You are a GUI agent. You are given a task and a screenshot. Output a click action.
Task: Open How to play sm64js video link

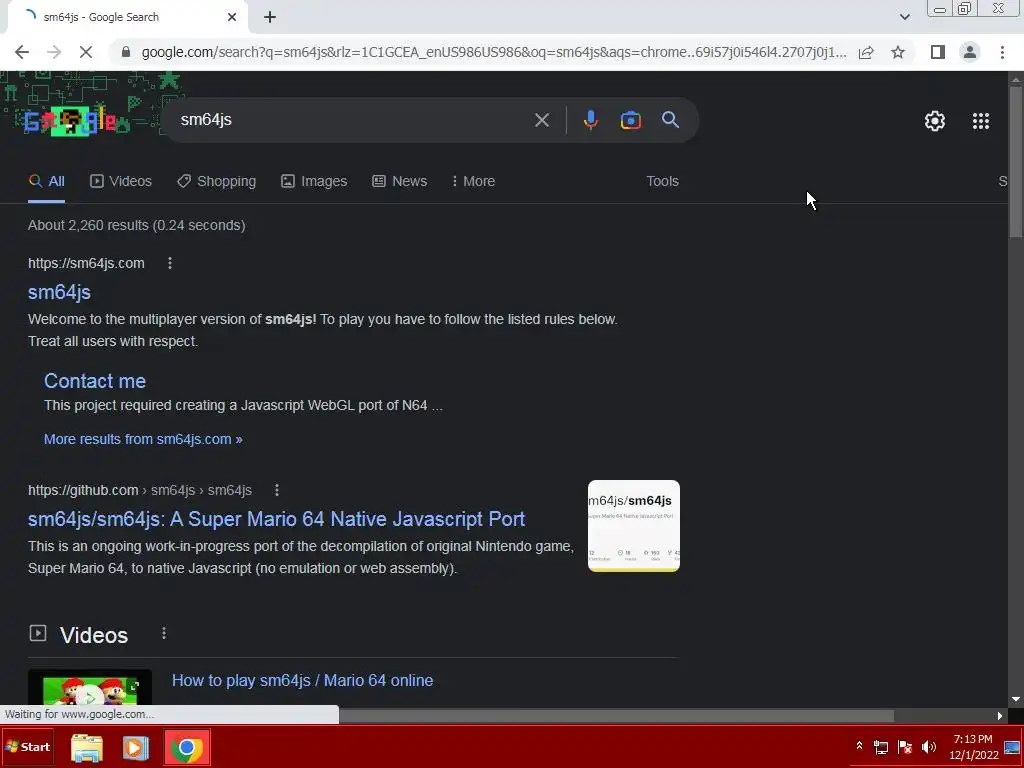[x=302, y=680]
